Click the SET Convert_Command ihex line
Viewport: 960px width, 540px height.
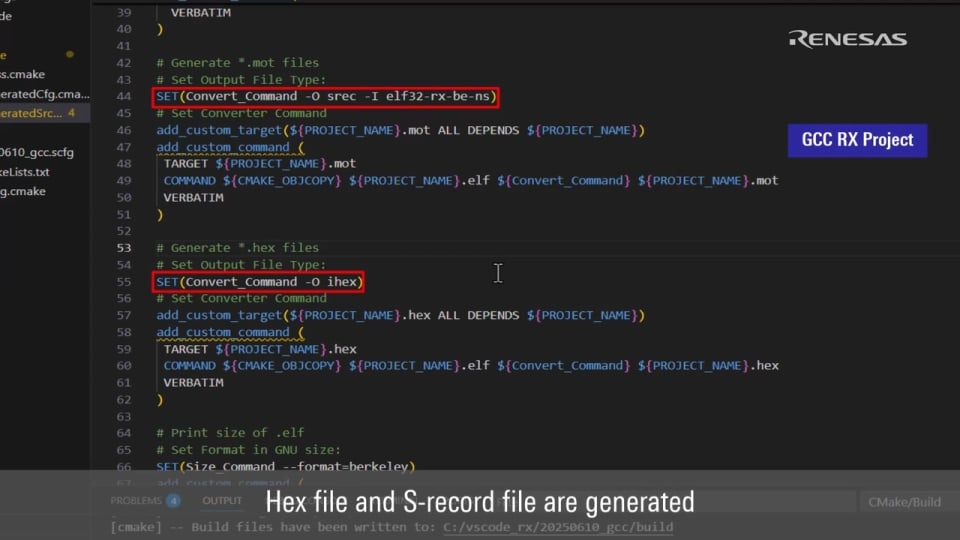259,282
